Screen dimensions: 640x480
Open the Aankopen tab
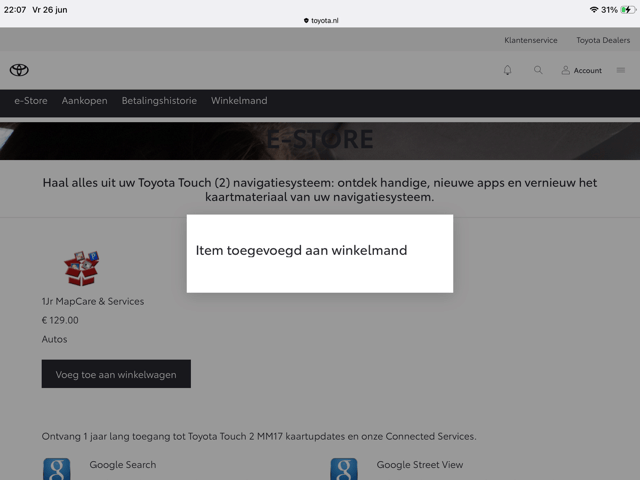(x=84, y=101)
